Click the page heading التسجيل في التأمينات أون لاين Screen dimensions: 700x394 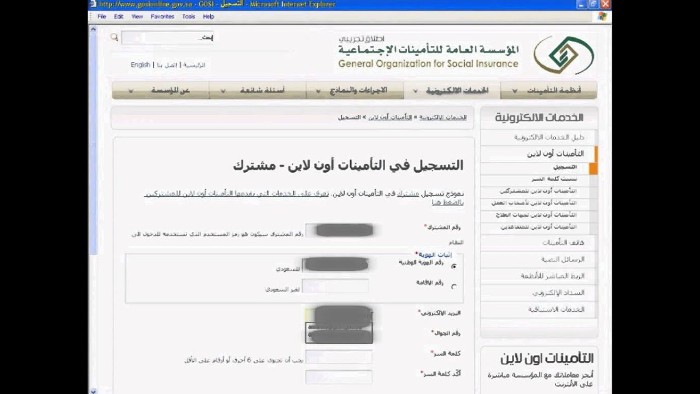point(348,166)
